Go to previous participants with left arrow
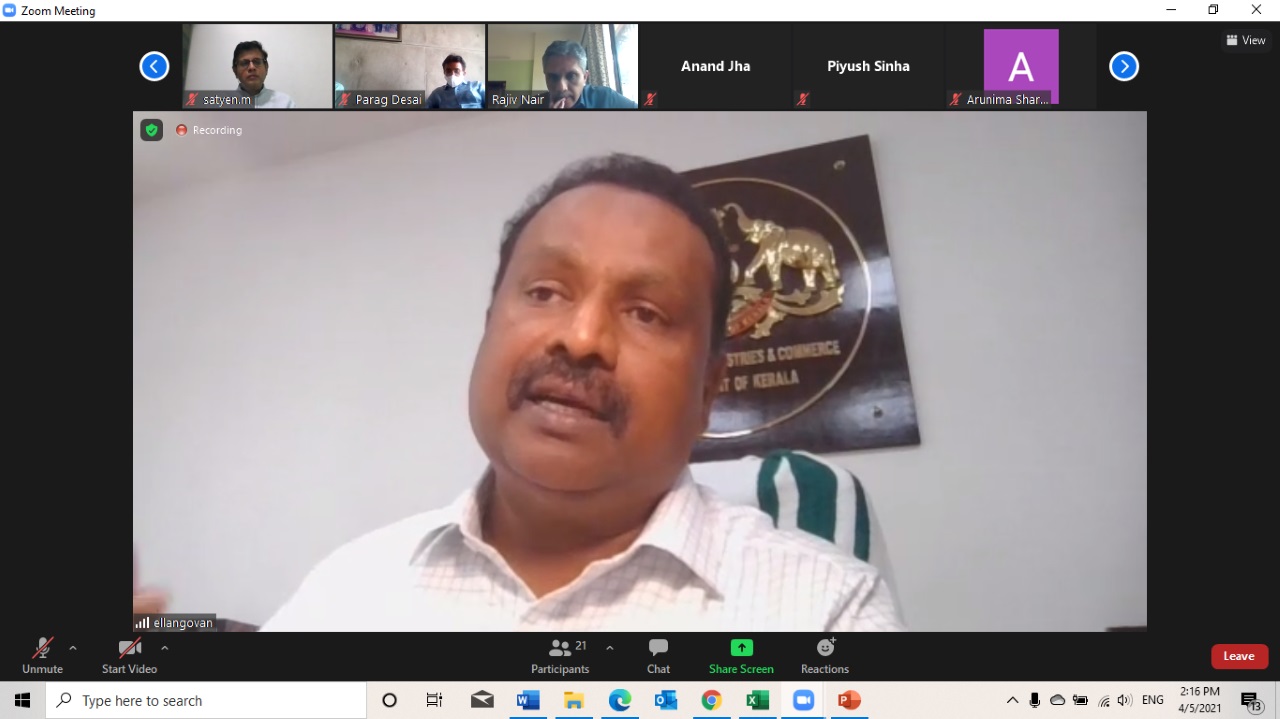Viewport: 1280px width, 719px height. point(154,66)
